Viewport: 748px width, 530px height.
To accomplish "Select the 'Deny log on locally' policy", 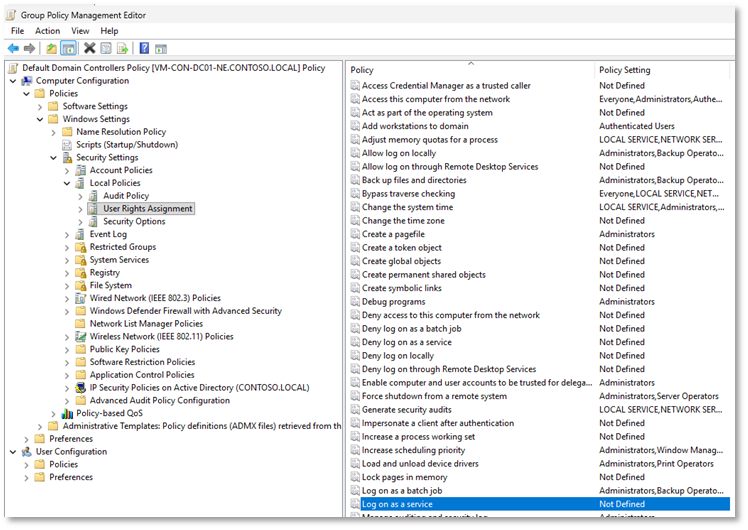I will point(397,355).
